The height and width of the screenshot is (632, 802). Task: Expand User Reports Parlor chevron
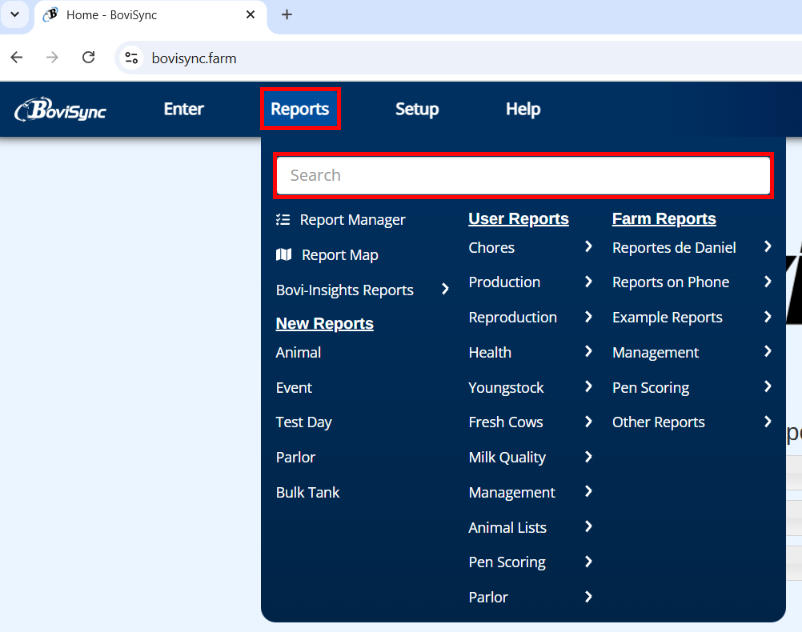click(x=588, y=597)
